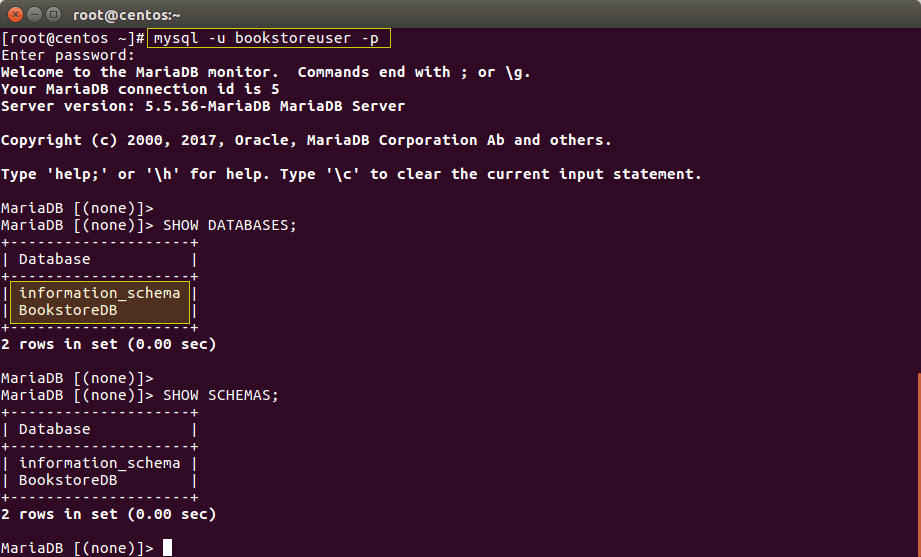The width and height of the screenshot is (921, 557).
Task: Click the terminal's vertical scrollbar thumb
Action: [x=917, y=460]
